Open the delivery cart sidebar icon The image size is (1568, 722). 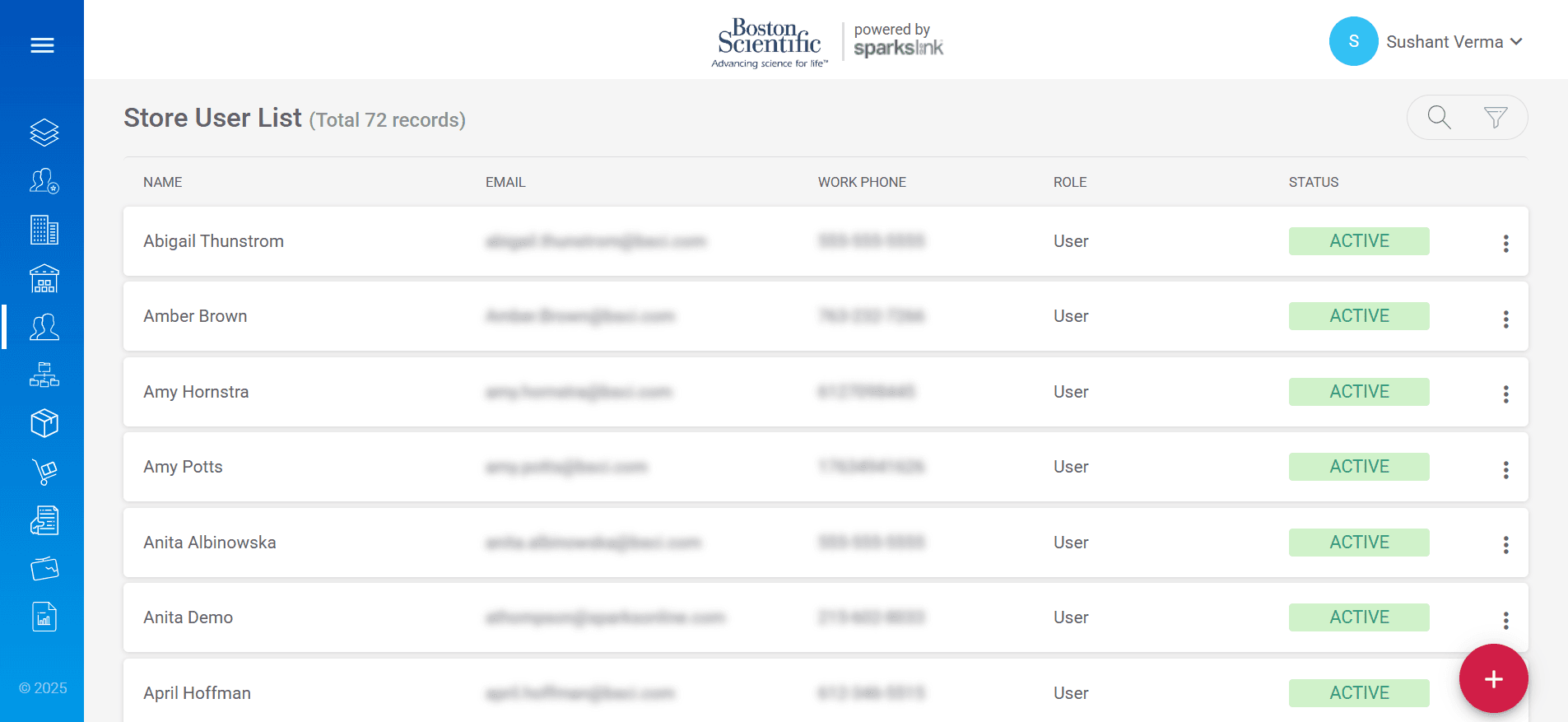(x=43, y=472)
